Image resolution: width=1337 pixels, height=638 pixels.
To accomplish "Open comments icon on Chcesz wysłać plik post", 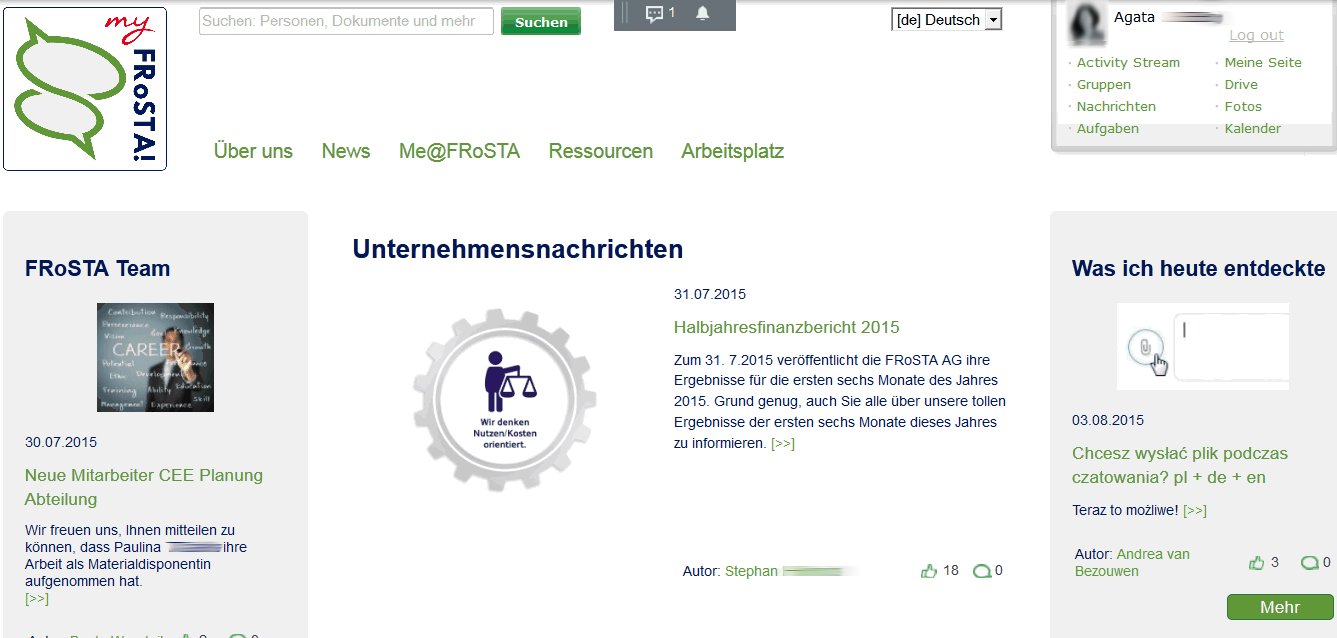I will [1309, 563].
